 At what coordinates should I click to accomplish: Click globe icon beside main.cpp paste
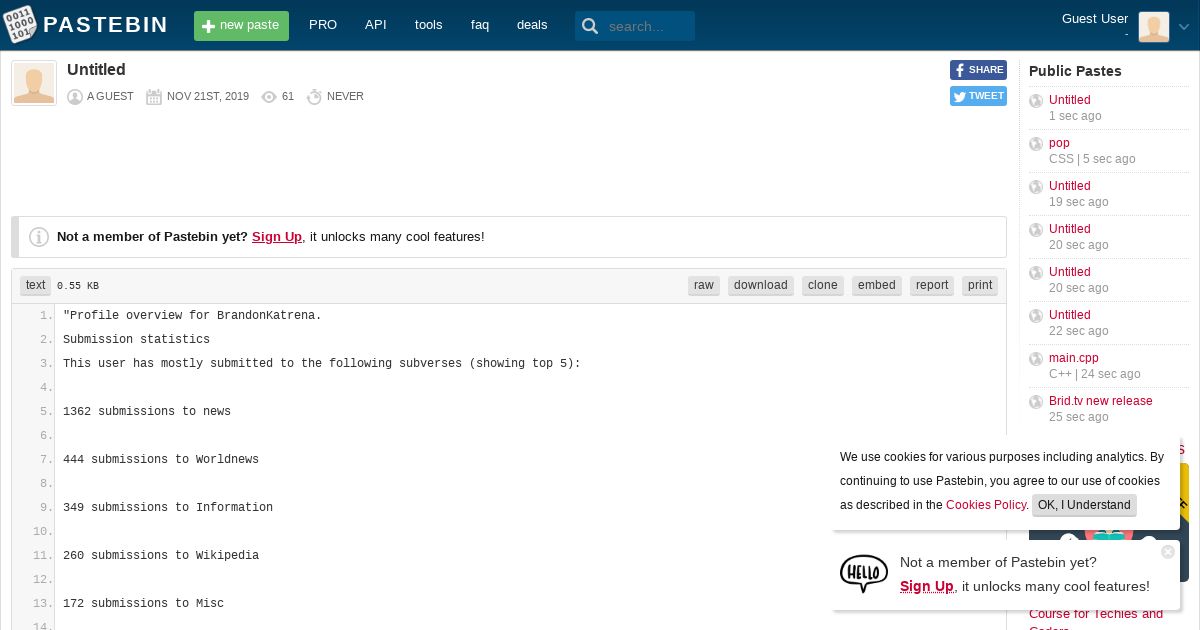tap(1036, 359)
